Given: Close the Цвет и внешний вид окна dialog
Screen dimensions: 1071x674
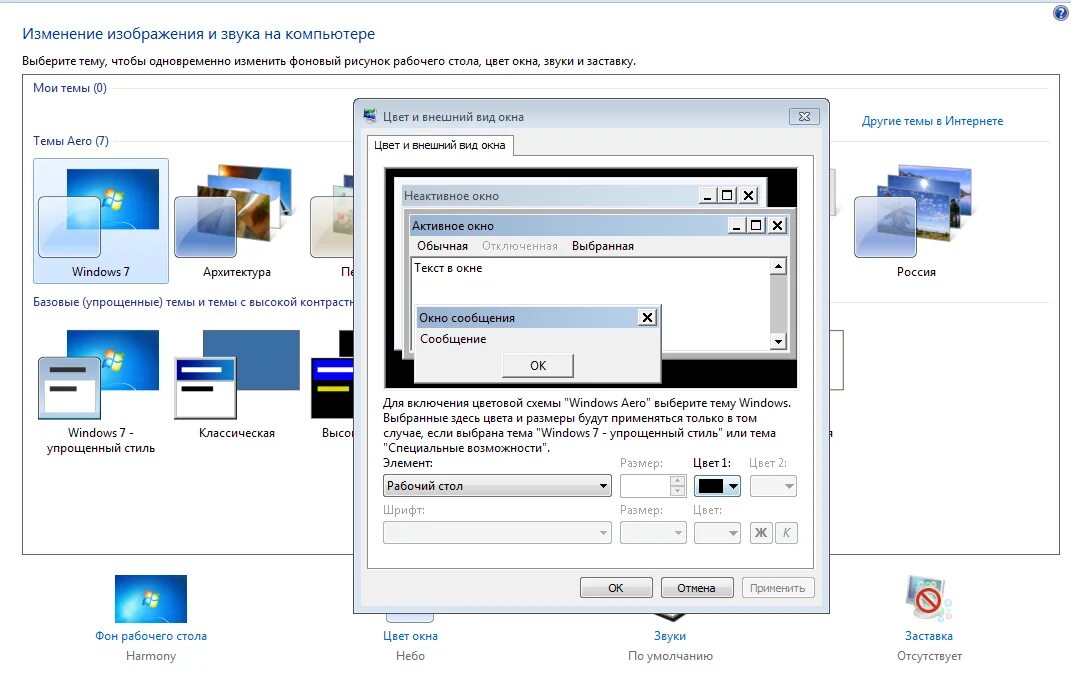Looking at the screenshot, I should (x=804, y=117).
